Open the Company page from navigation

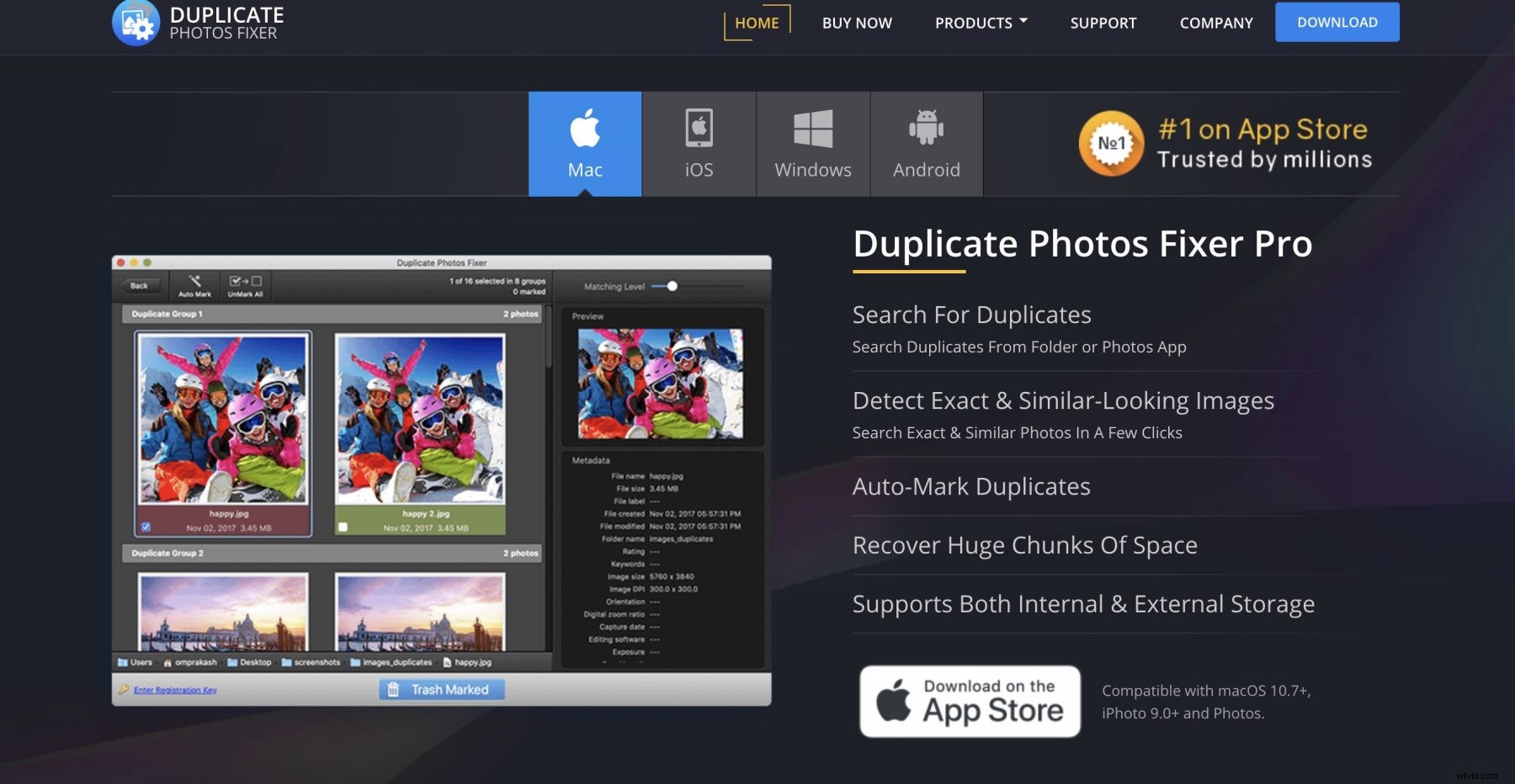(x=1215, y=23)
